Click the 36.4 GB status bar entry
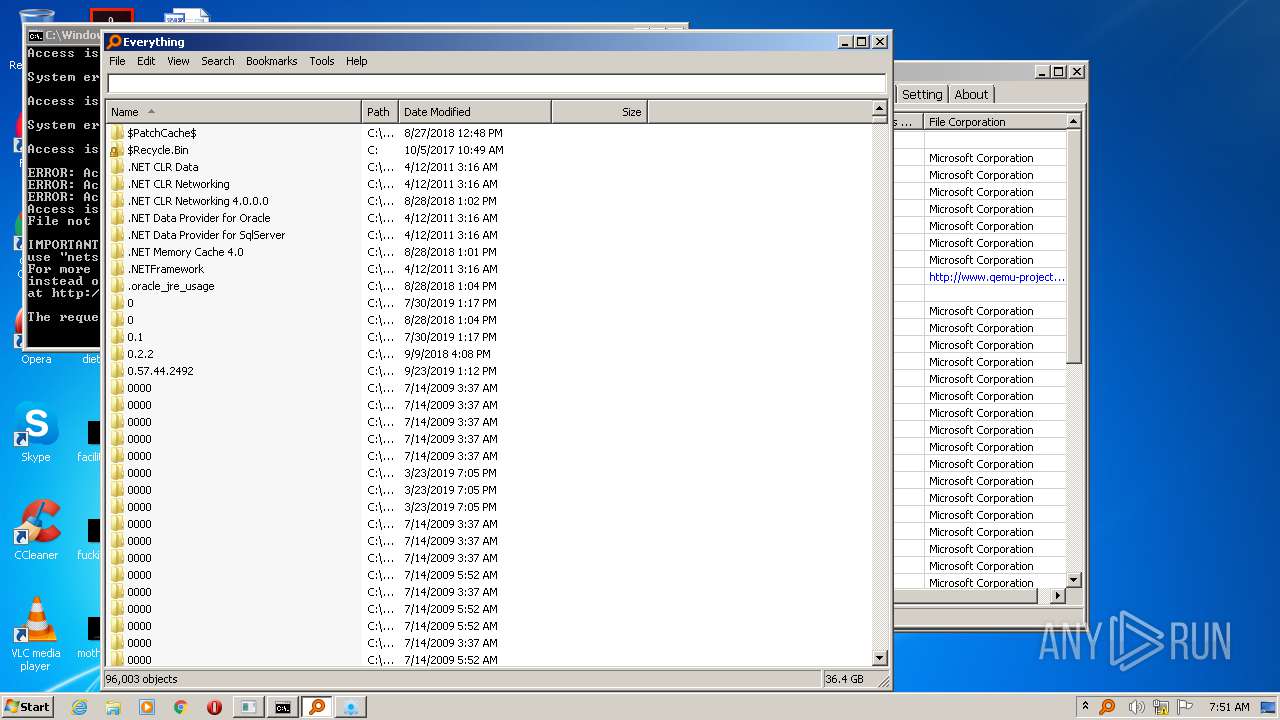 845,679
